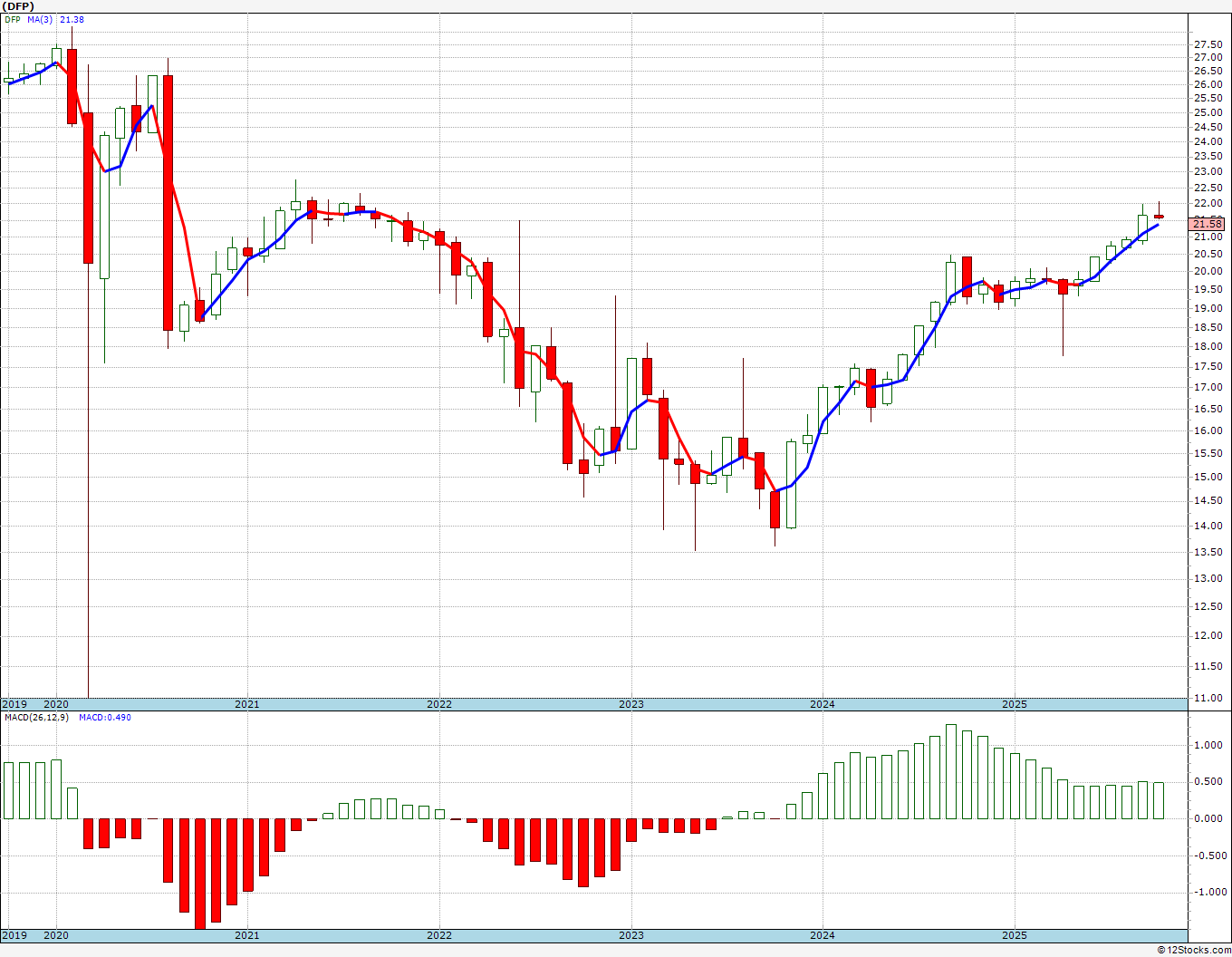Click the 27.50 price axis label

coord(1208,44)
